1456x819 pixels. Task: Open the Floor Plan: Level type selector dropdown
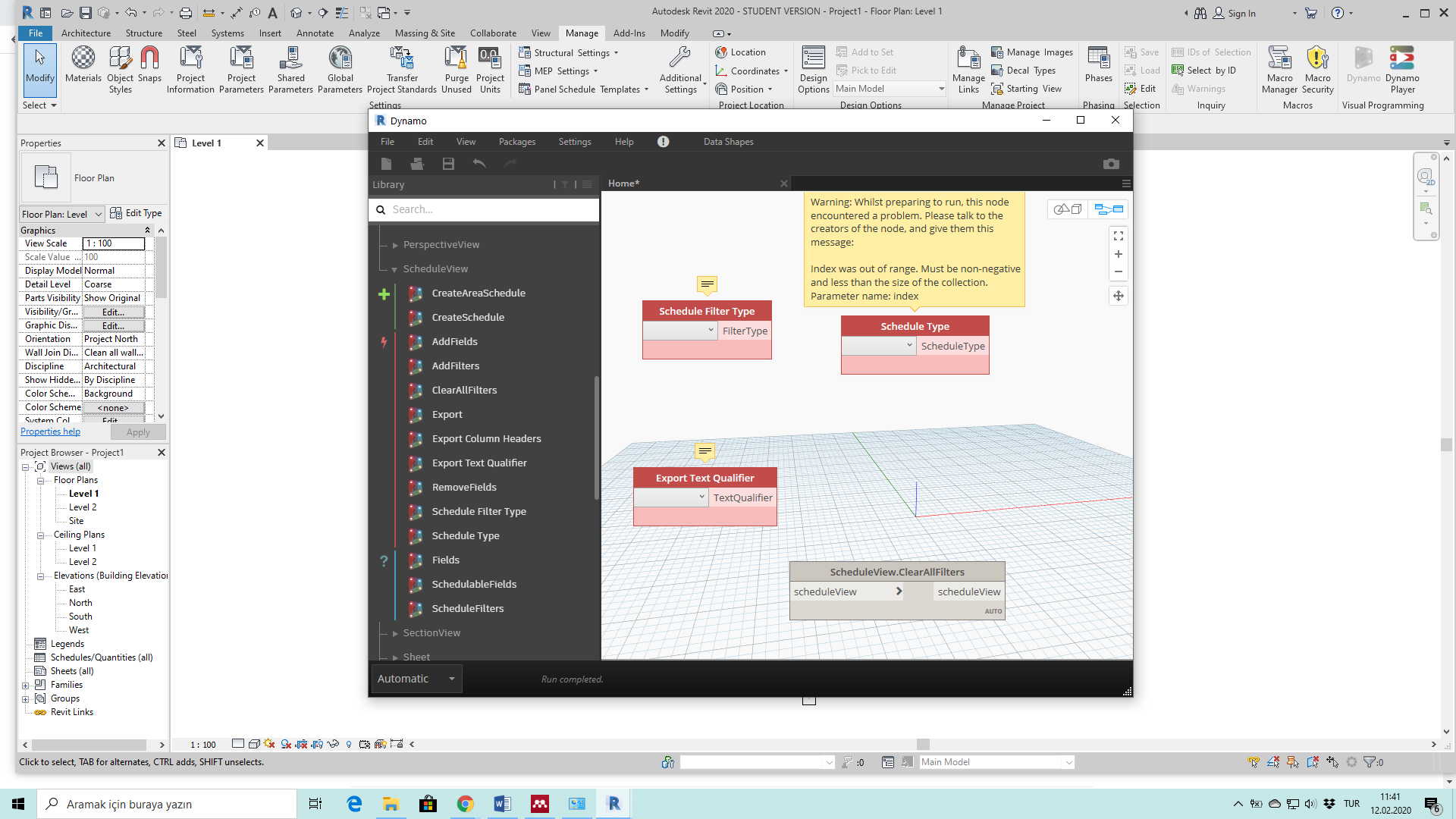(62, 214)
